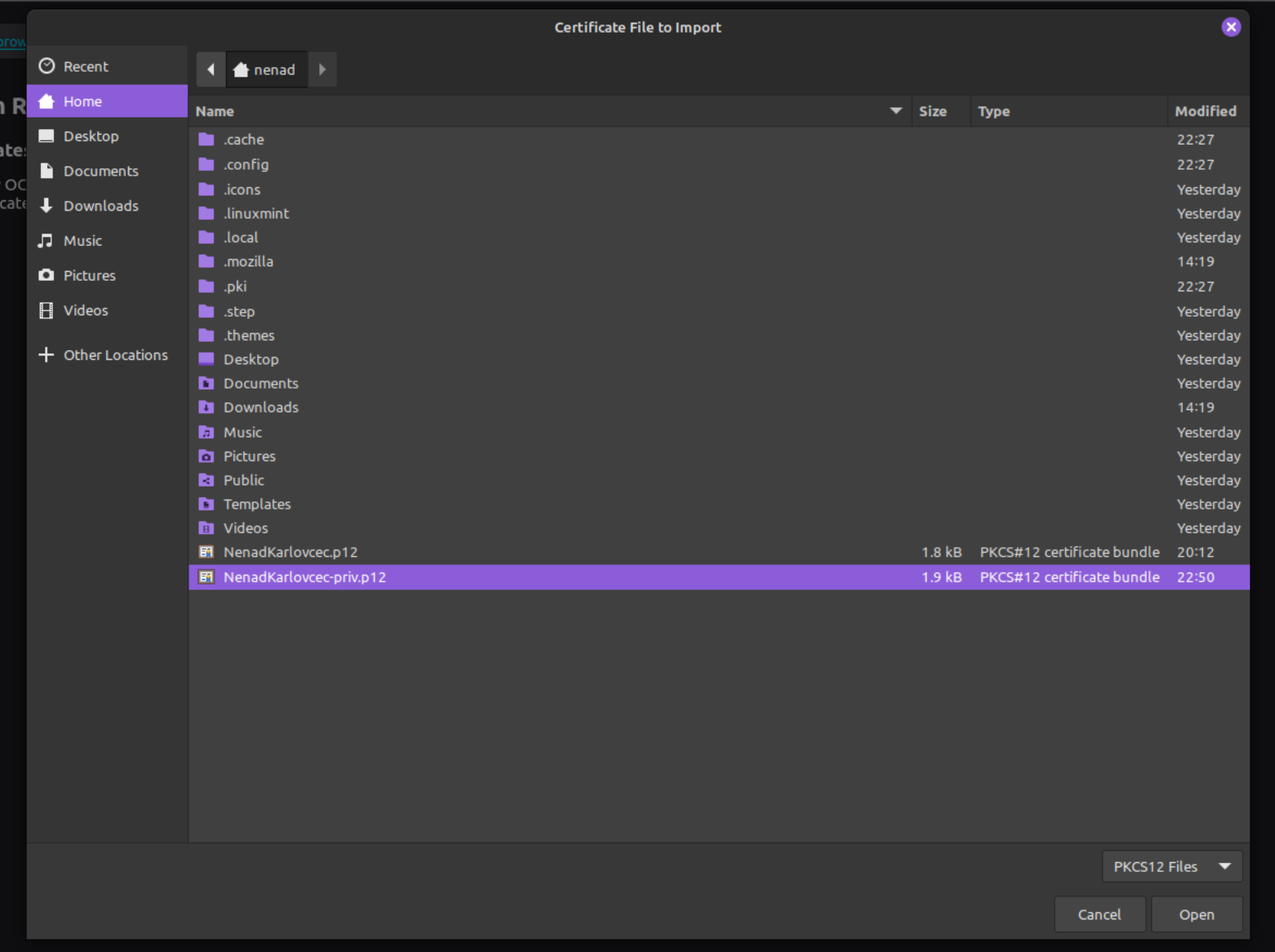Click the Templates folder icon
Image resolution: width=1275 pixels, height=952 pixels.
click(x=207, y=504)
